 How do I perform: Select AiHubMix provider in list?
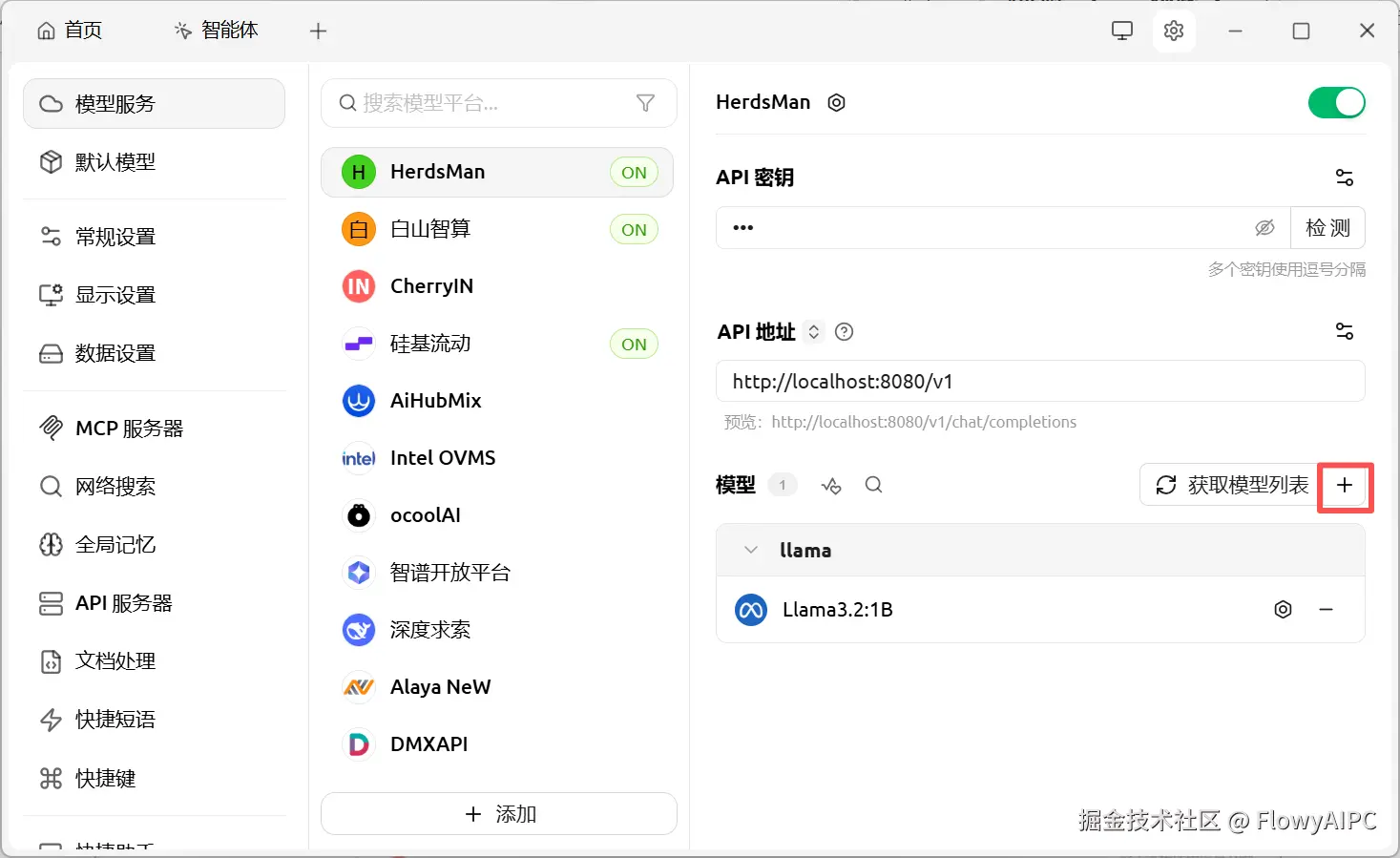[x=497, y=401]
